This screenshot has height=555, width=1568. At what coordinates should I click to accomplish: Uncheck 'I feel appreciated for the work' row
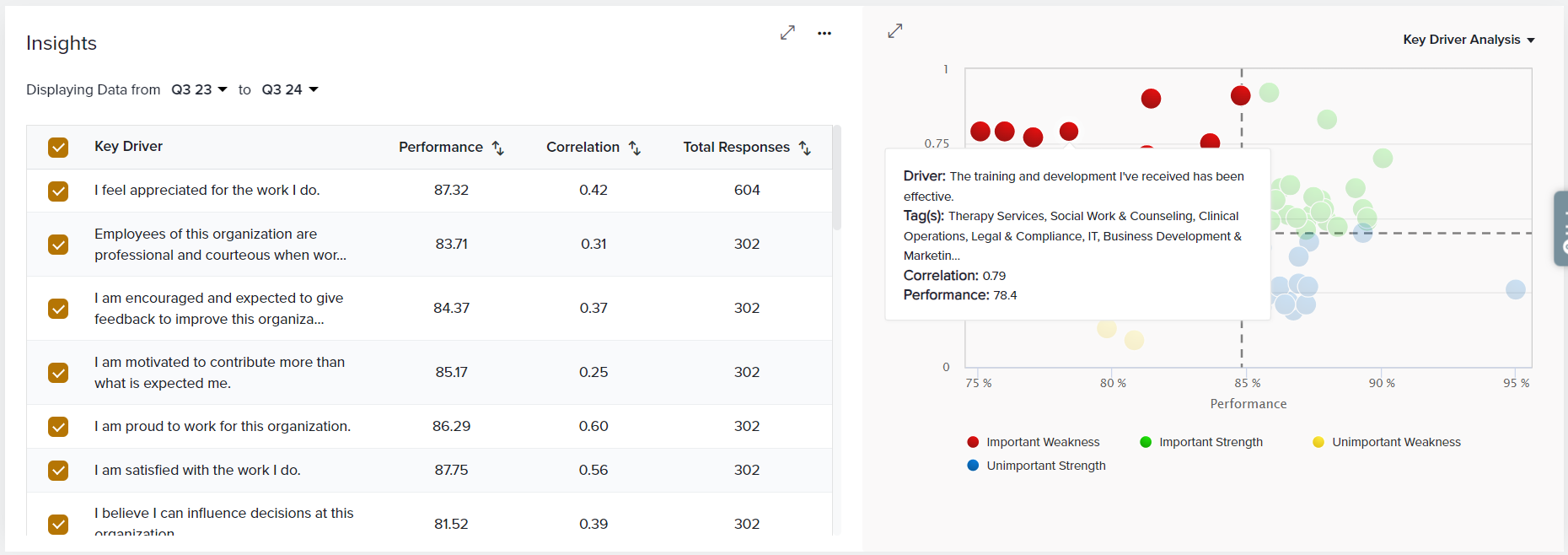pyautogui.click(x=58, y=191)
